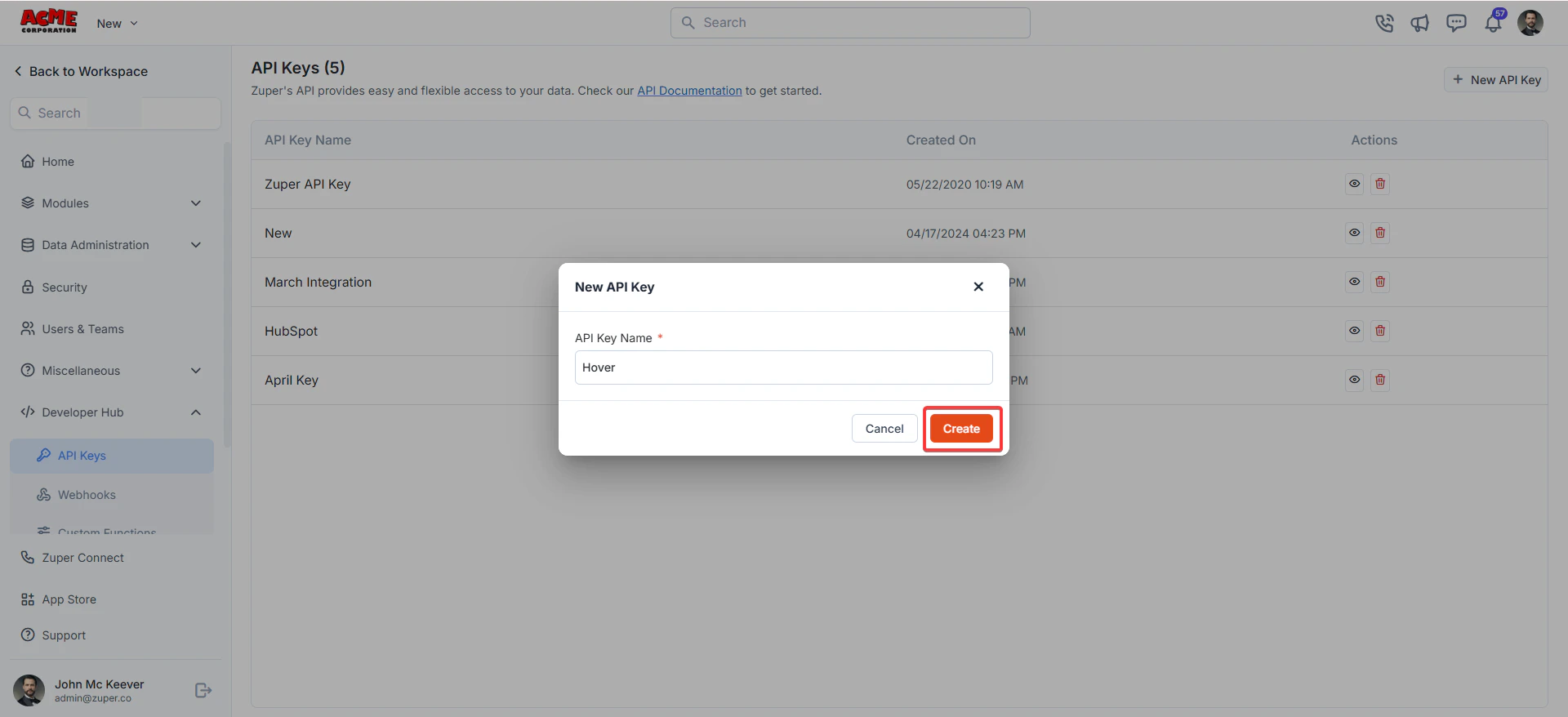Viewport: 1568px width, 717px height.
Task: Click the Security lock icon in sidebar
Action: tap(28, 287)
